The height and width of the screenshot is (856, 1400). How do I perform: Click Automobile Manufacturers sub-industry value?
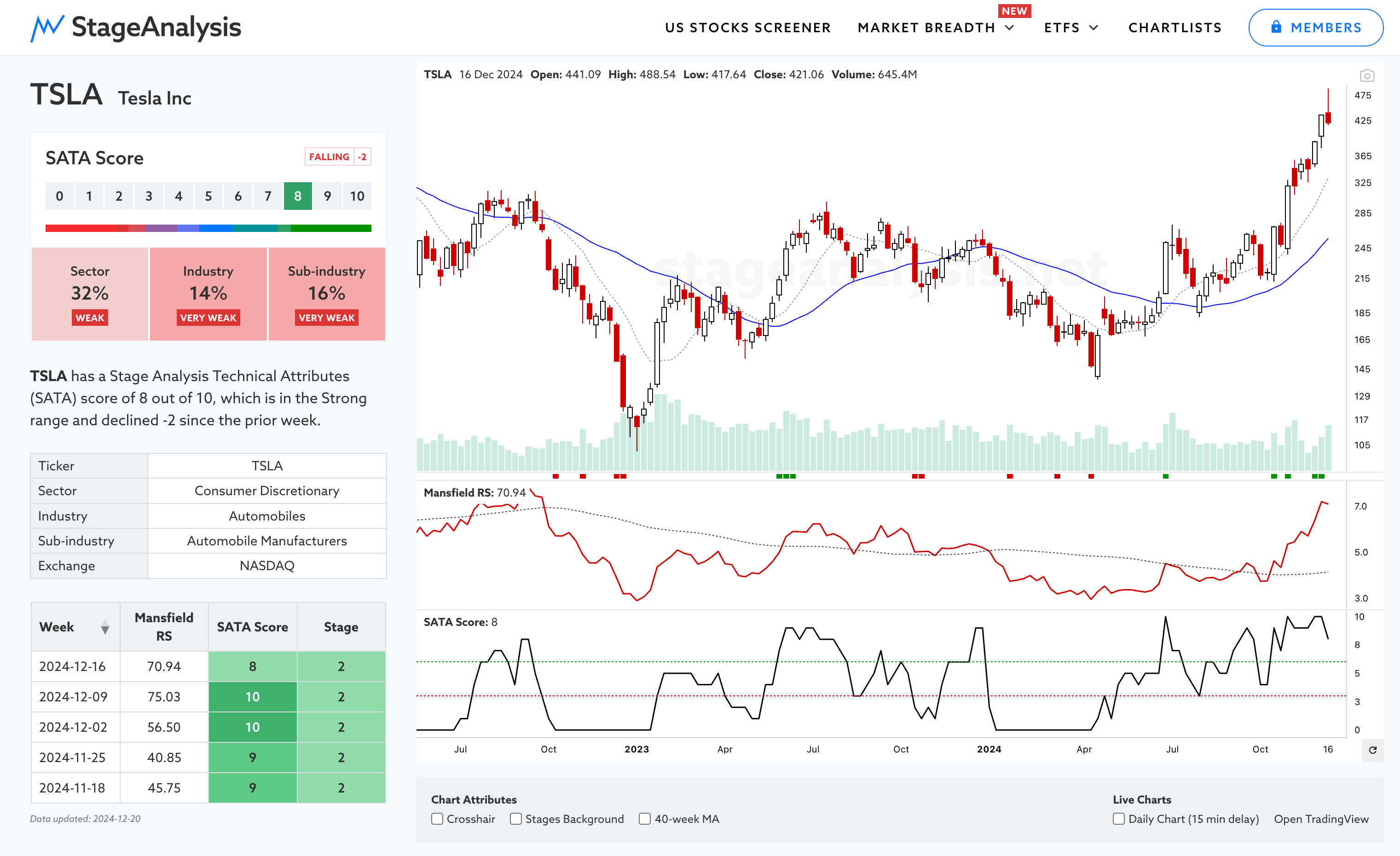point(266,541)
